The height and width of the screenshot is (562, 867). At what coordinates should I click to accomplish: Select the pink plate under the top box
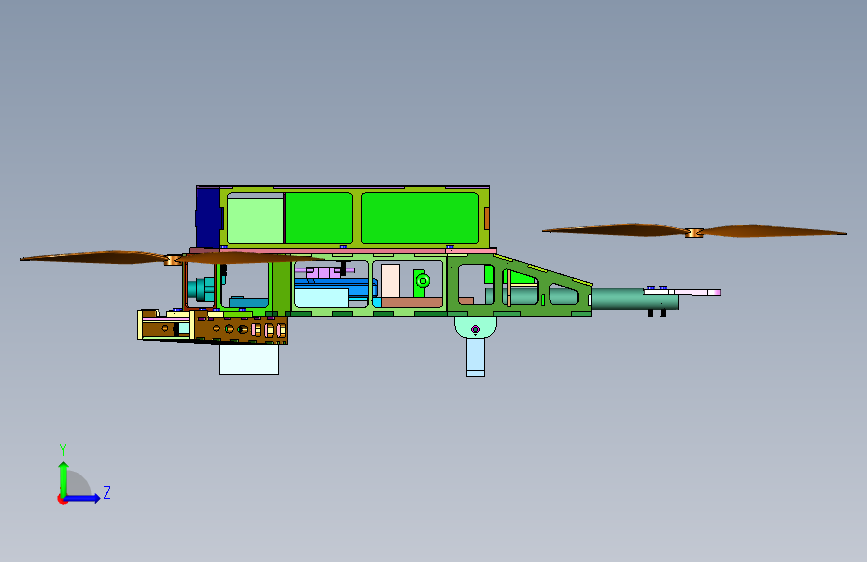pyautogui.click(x=343, y=251)
